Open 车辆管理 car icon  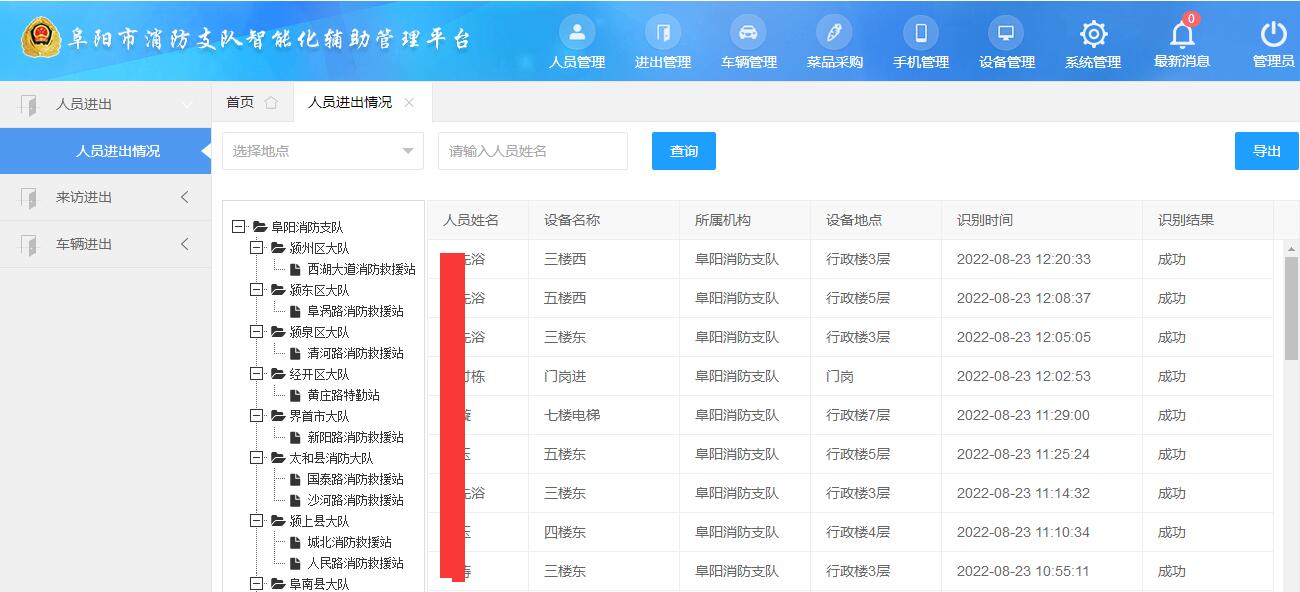coord(748,34)
